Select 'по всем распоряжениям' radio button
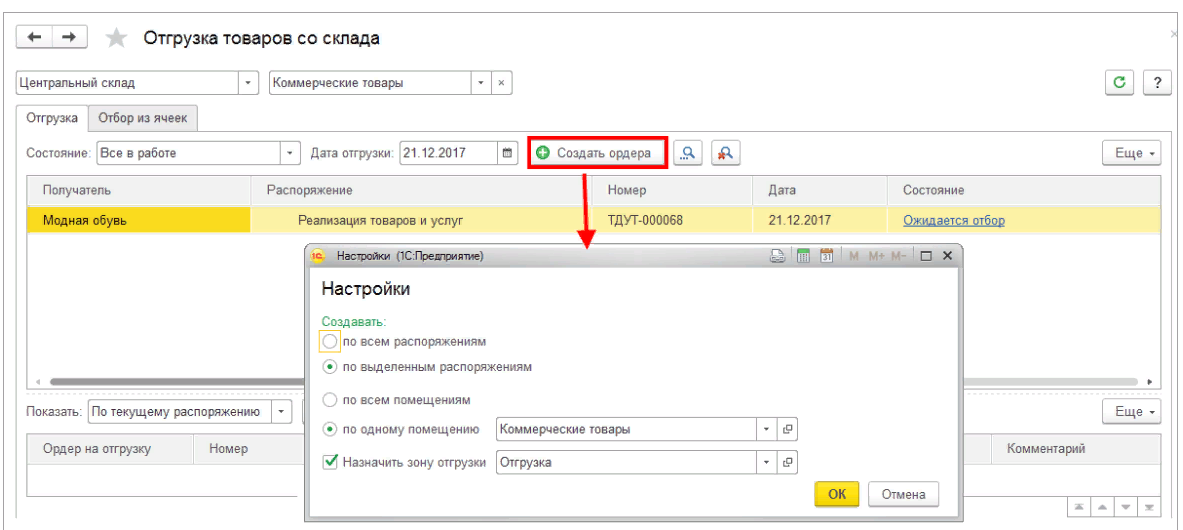 (x=330, y=341)
